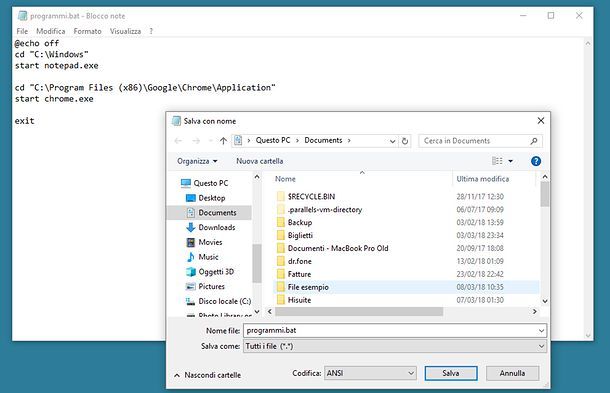Open the Organizza dropdown menu
The image size is (610, 393).
click(x=197, y=161)
